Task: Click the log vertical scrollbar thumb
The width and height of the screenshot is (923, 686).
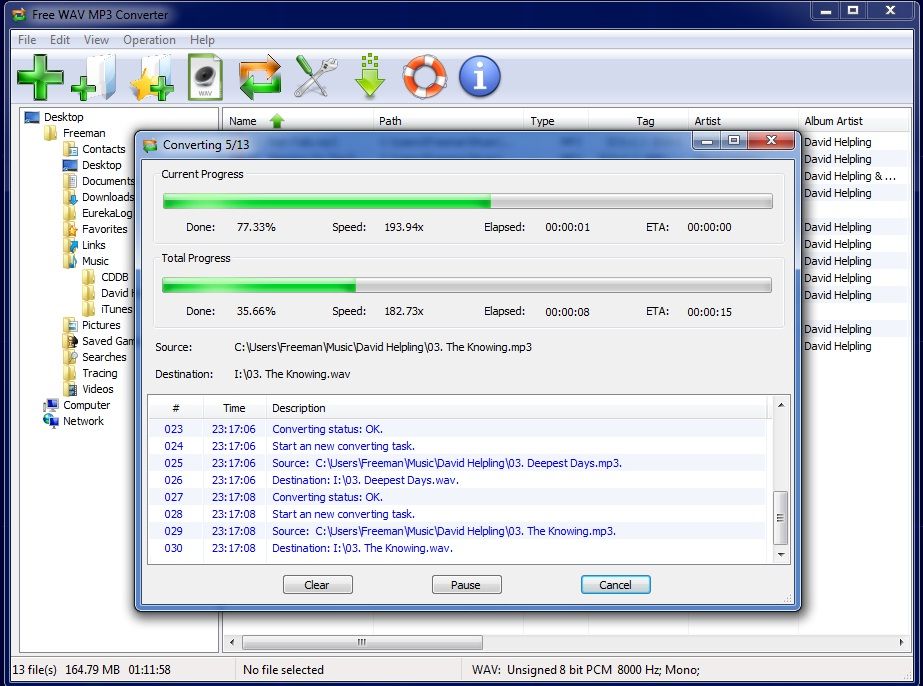Action: click(x=781, y=518)
